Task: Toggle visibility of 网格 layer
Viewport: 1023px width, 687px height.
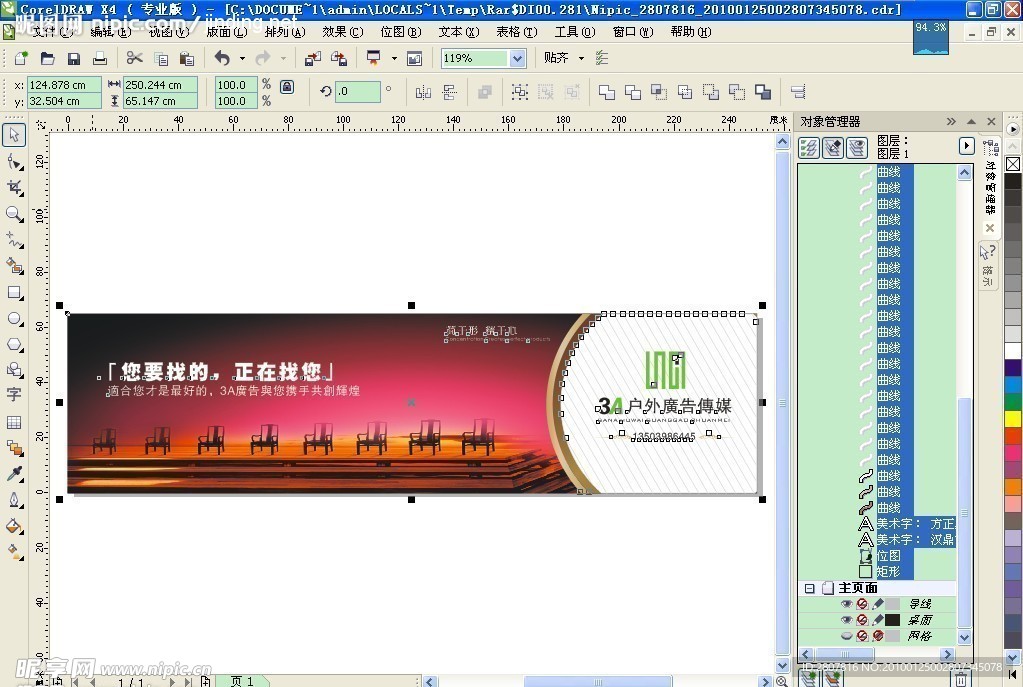Action: click(x=846, y=635)
